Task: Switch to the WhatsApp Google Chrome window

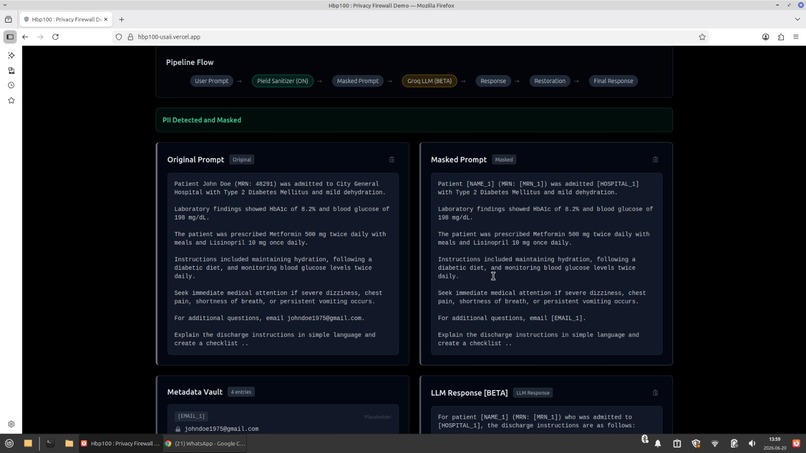Action: (x=205, y=443)
